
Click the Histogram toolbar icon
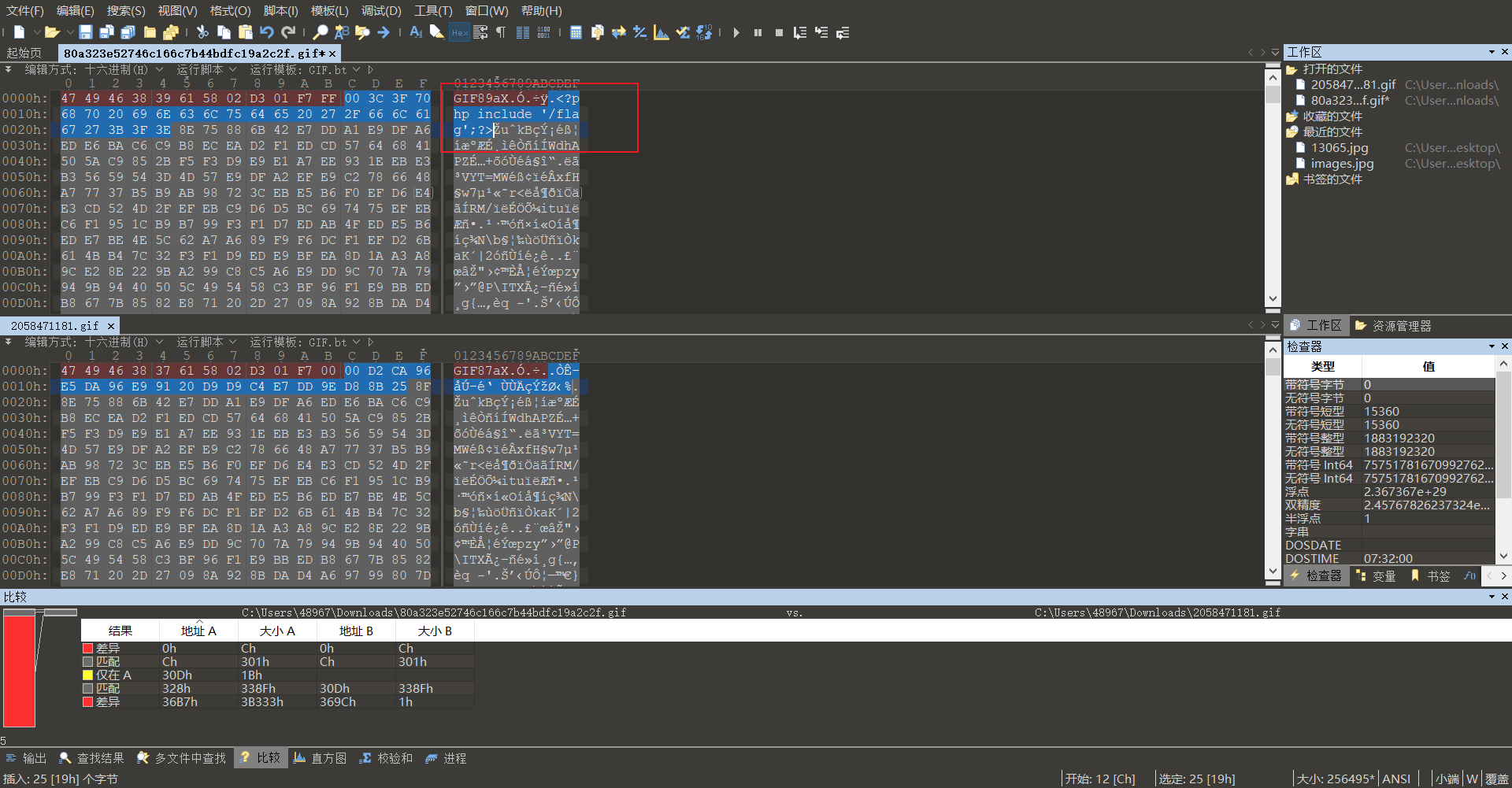click(661, 32)
